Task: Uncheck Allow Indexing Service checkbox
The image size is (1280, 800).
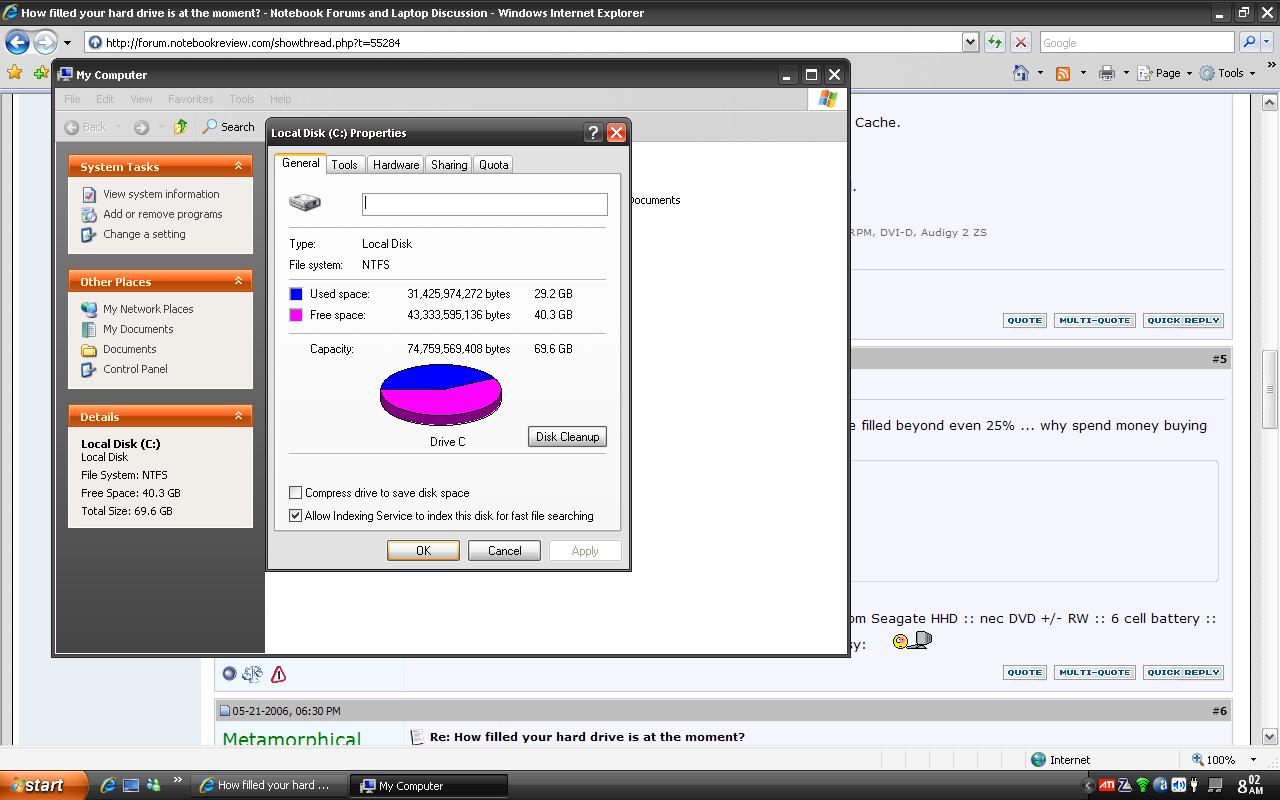Action: (x=295, y=515)
